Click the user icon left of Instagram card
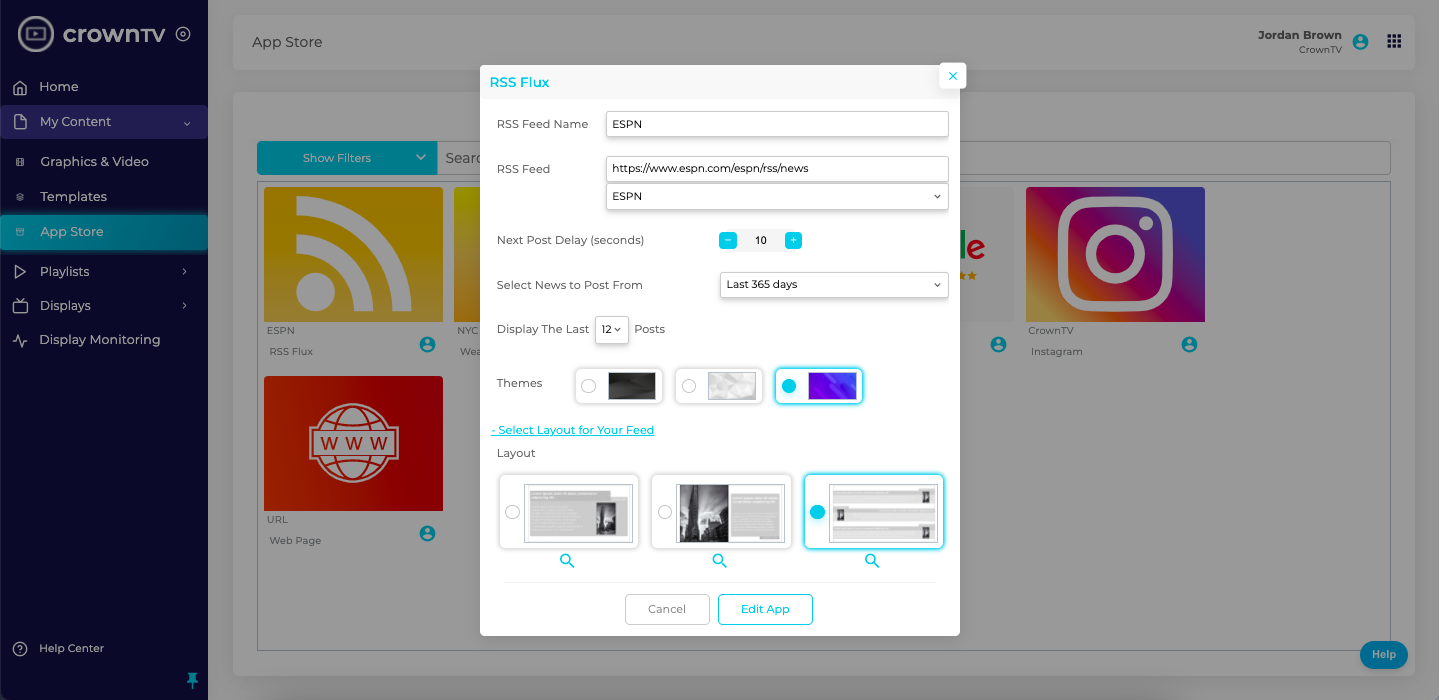The height and width of the screenshot is (700, 1439). point(998,344)
